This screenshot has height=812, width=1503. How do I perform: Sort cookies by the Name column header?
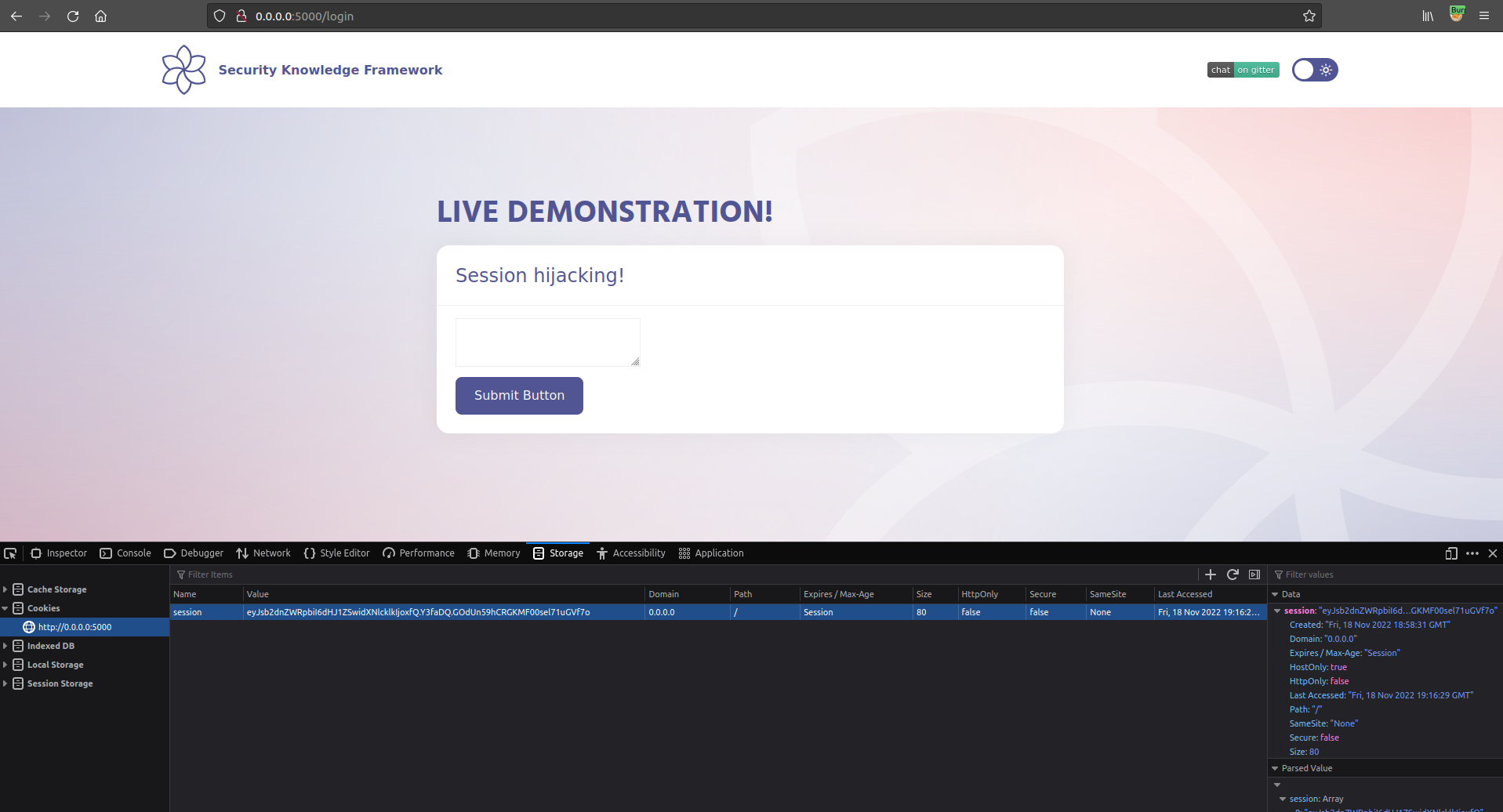coord(207,594)
